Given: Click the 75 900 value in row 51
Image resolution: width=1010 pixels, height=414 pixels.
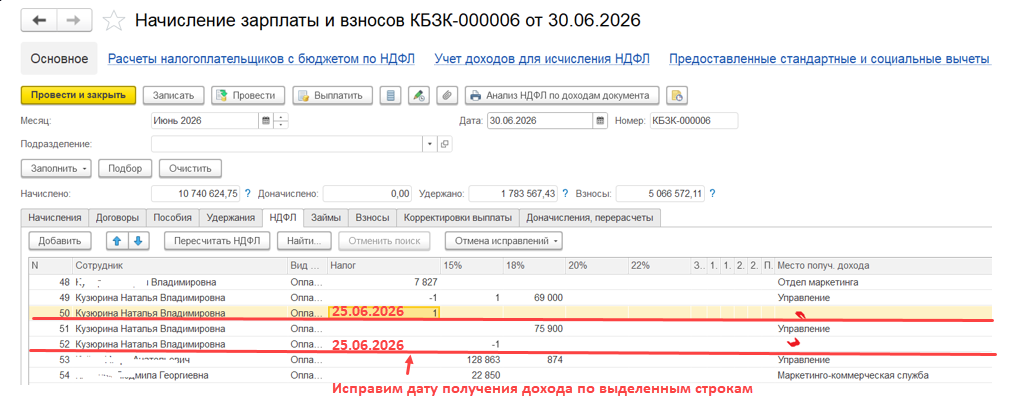Looking at the screenshot, I should [x=549, y=328].
